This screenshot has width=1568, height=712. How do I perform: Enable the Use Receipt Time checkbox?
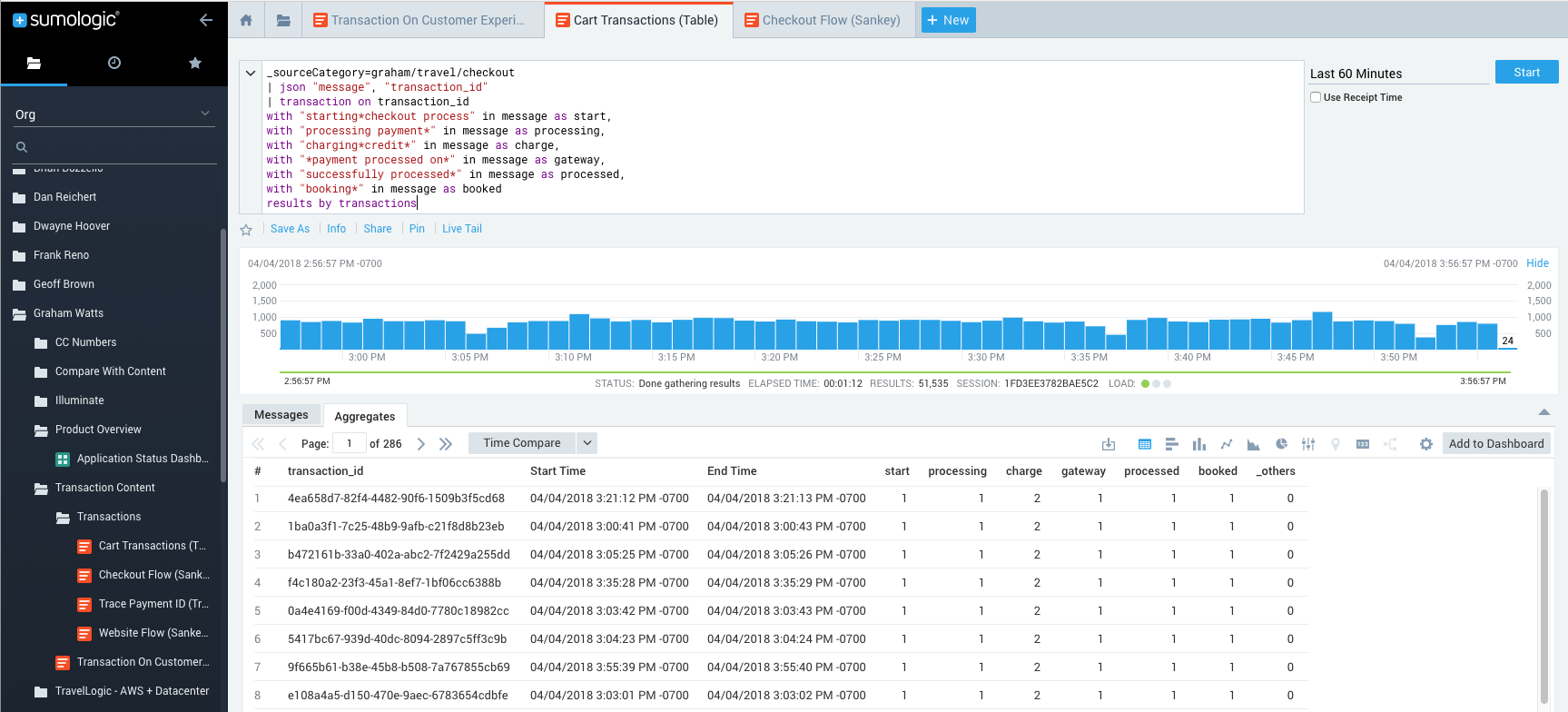point(1316,97)
